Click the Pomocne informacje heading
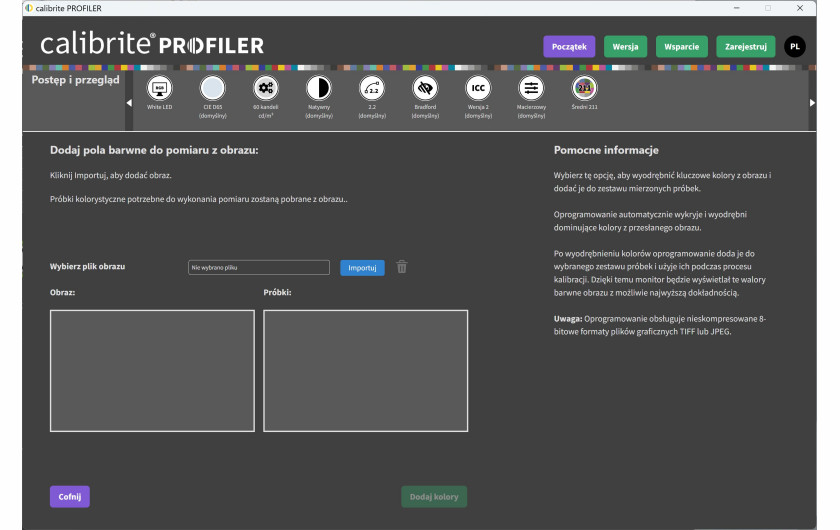840x530 pixels. click(x=606, y=150)
